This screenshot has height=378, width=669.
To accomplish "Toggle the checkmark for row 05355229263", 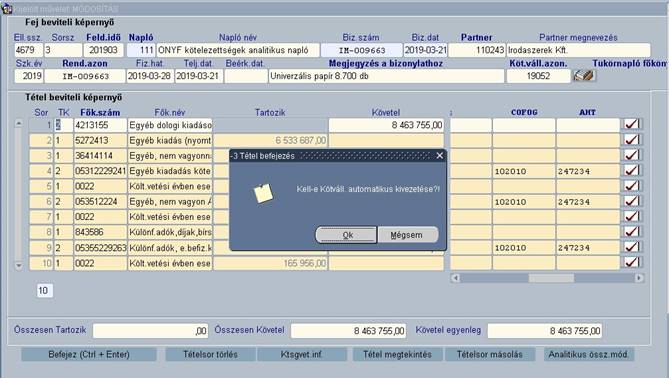I will pos(631,247).
